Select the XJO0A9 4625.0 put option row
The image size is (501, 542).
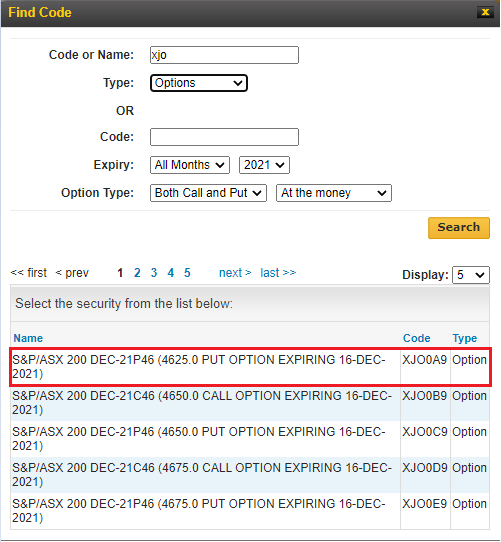(250, 367)
